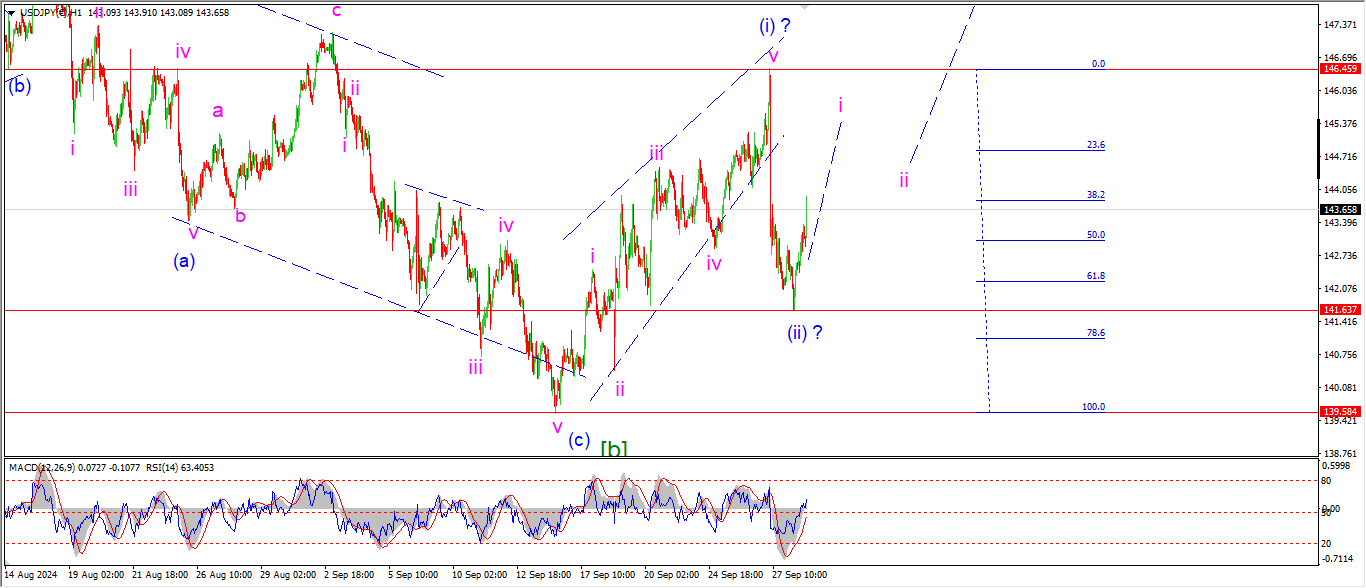
Task: Select the 141.637 red price label
Action: pyautogui.click(x=1340, y=310)
